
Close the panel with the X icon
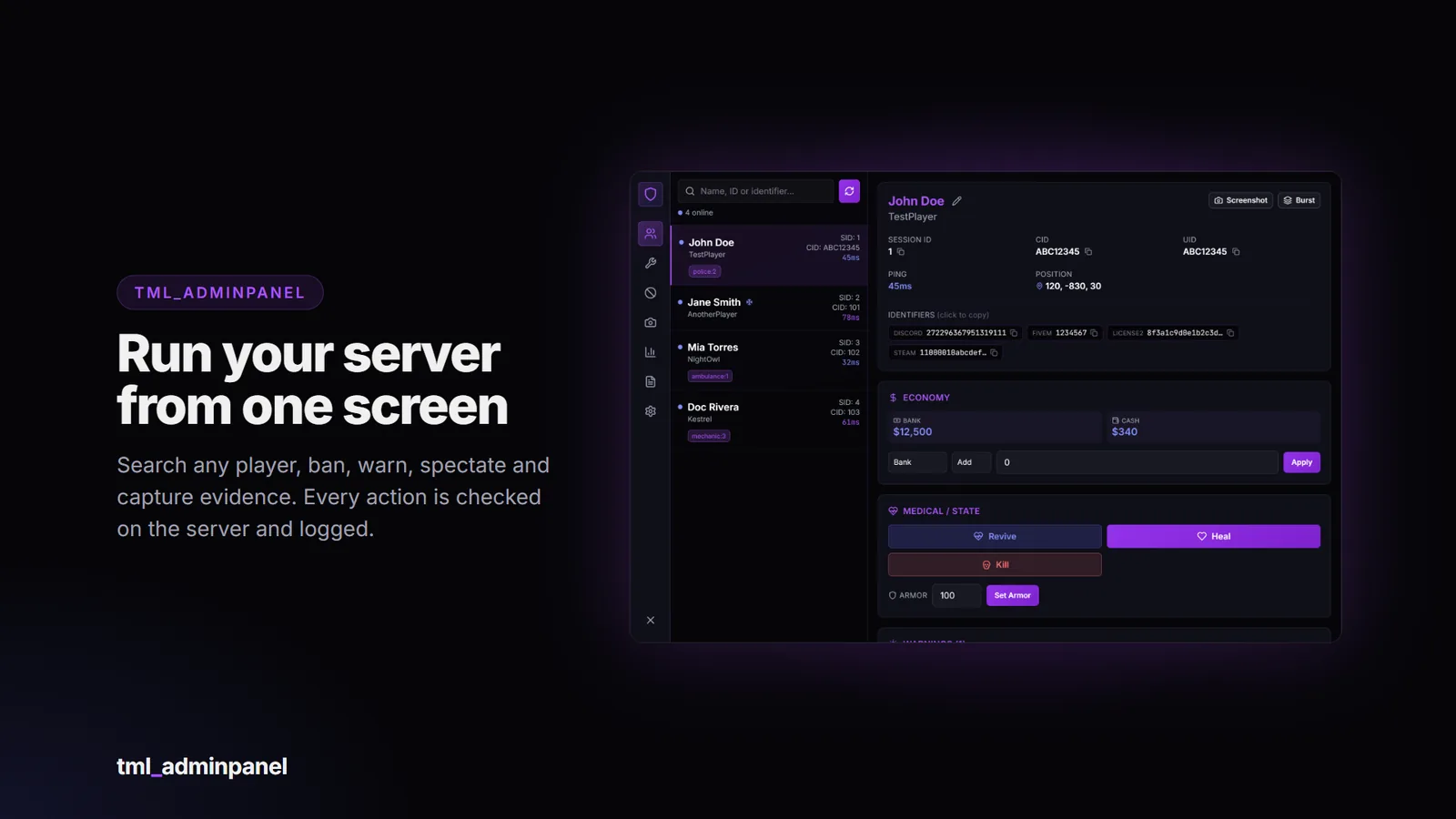coord(650,621)
